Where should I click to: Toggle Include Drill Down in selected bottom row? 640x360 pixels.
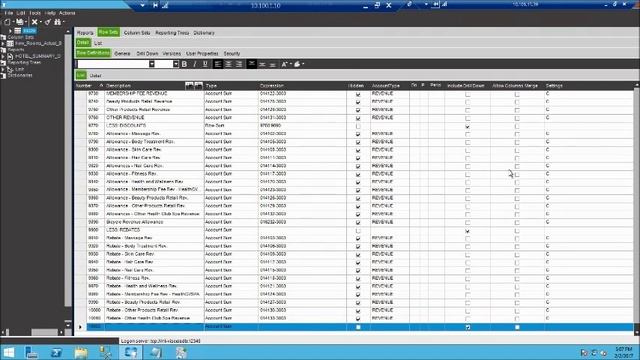(467, 327)
